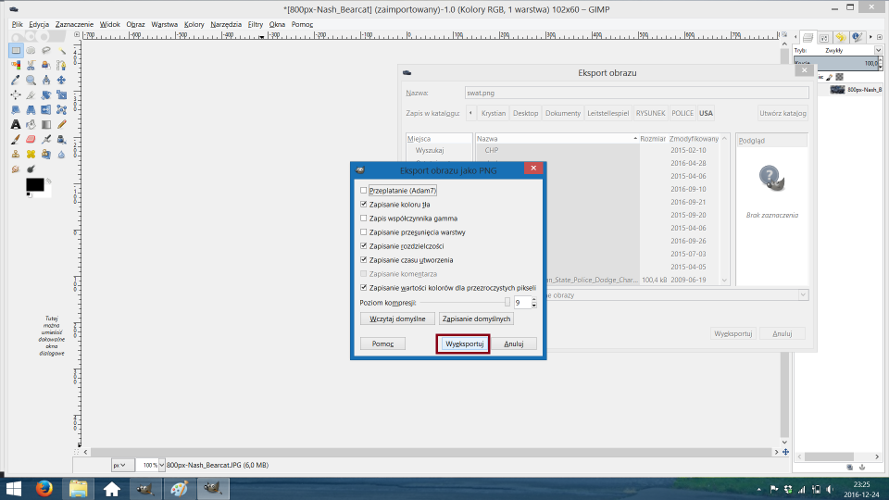889x500 pixels.
Task: Open the dock tab configuration menu button
Action: pos(879,37)
